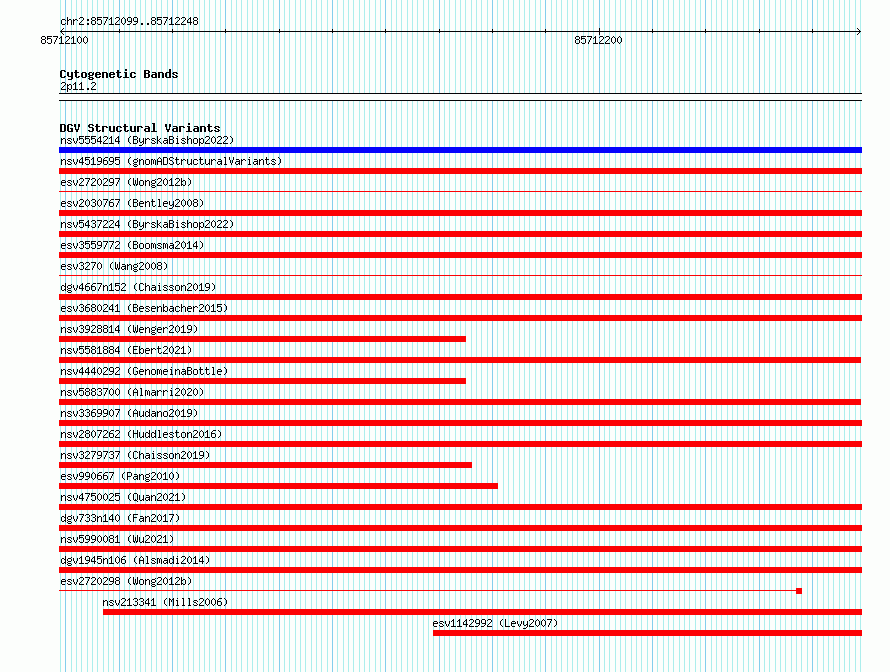890x672 pixels.
Task: Select nsv3369907 (Audano2019) label
Action: (129, 413)
